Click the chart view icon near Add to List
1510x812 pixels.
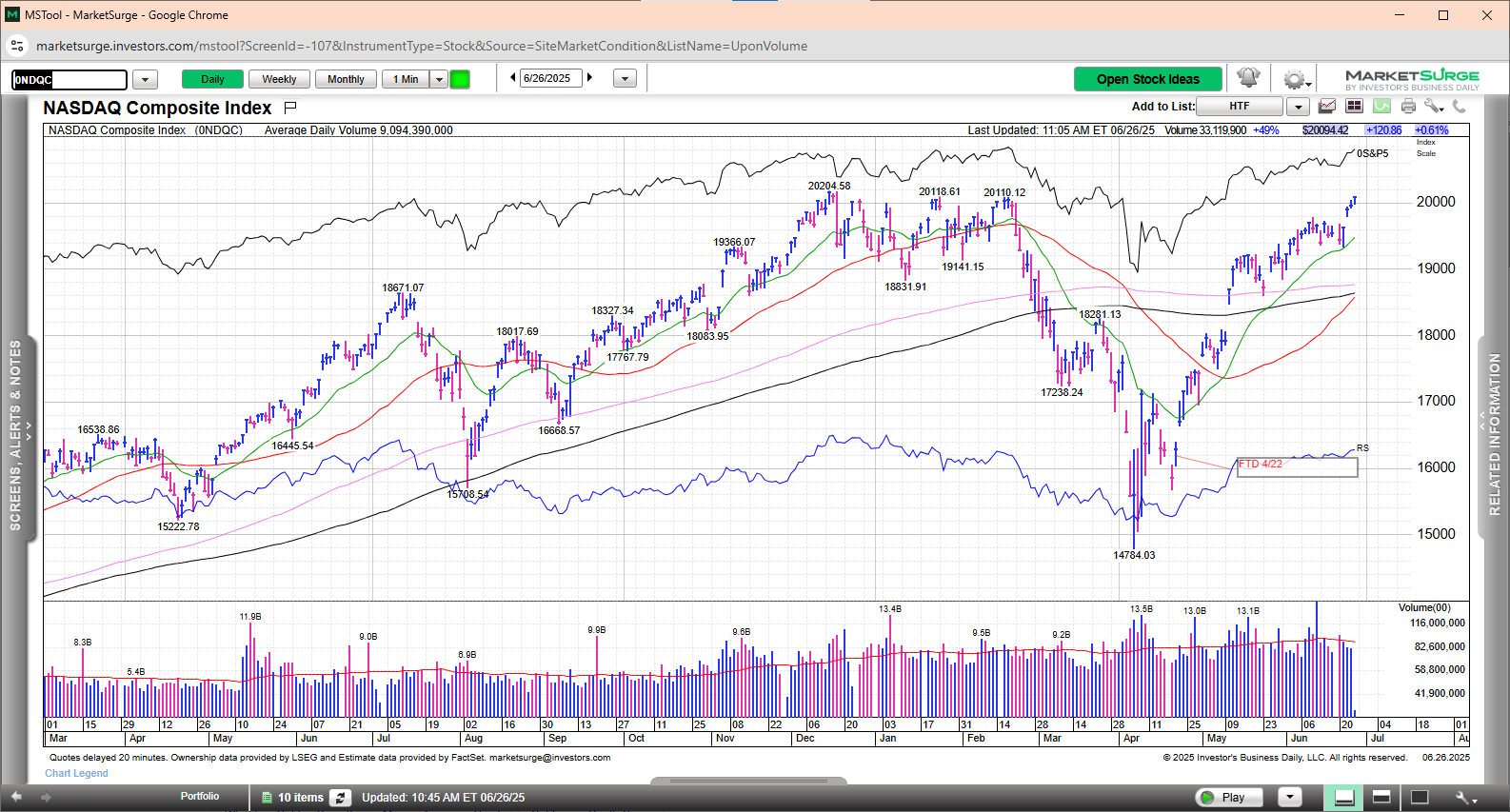(x=1326, y=107)
